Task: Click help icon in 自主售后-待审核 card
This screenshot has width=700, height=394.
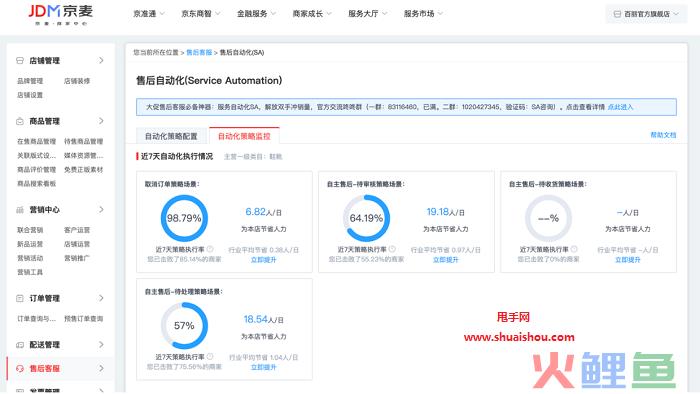Action: (x=392, y=249)
